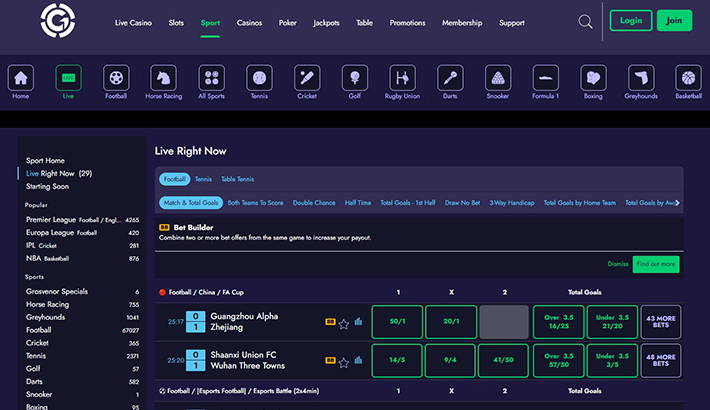
Task: Switch to the Tennis live tab
Action: coord(203,179)
